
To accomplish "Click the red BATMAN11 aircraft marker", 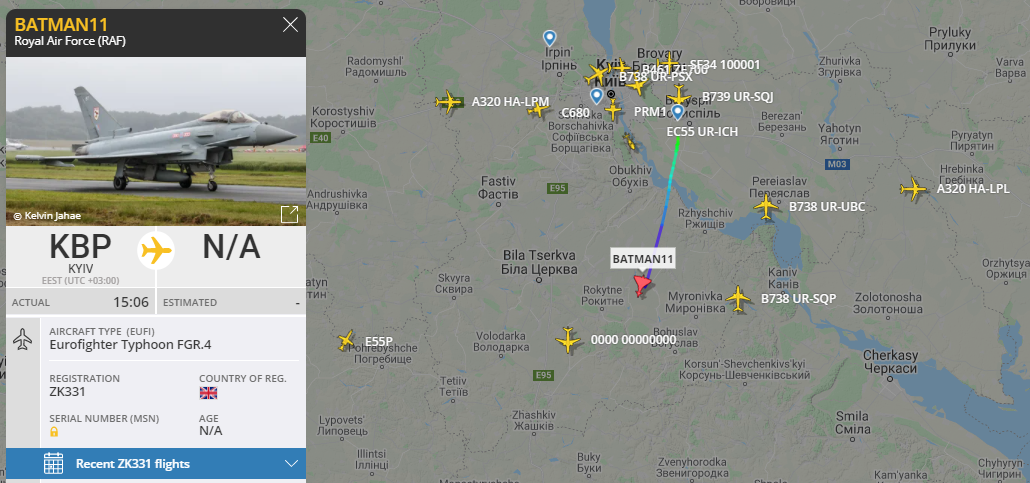I will pos(641,286).
